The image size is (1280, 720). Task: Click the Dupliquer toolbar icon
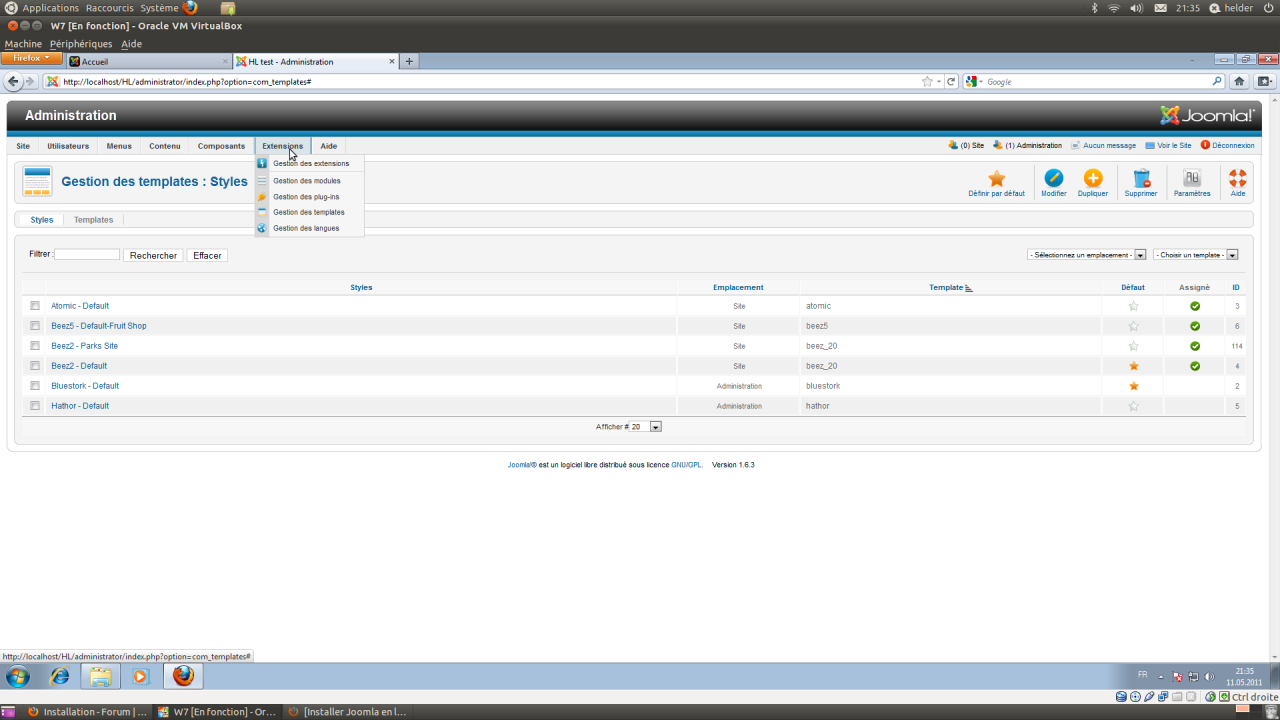pyautogui.click(x=1093, y=179)
